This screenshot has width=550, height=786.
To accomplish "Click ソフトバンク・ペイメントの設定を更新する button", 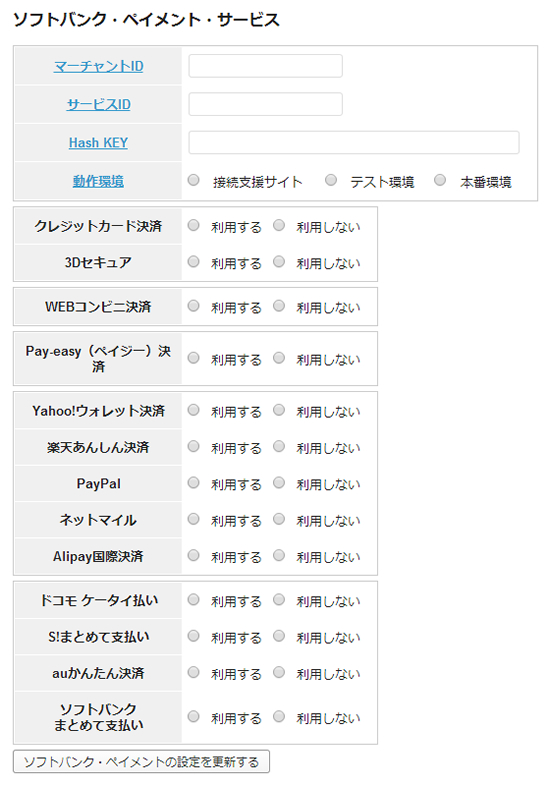I will [x=141, y=761].
